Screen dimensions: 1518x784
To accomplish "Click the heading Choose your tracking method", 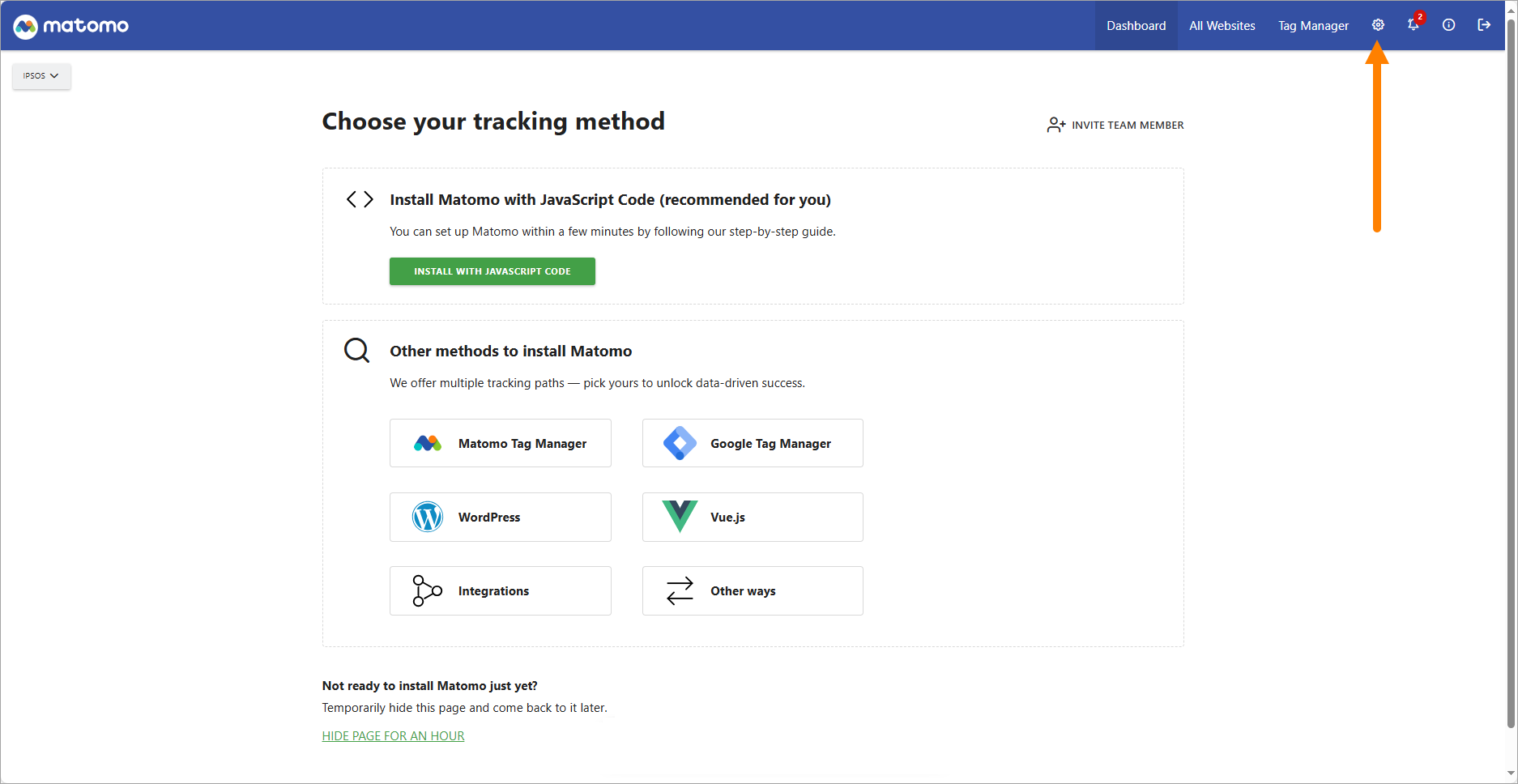I will [493, 121].
